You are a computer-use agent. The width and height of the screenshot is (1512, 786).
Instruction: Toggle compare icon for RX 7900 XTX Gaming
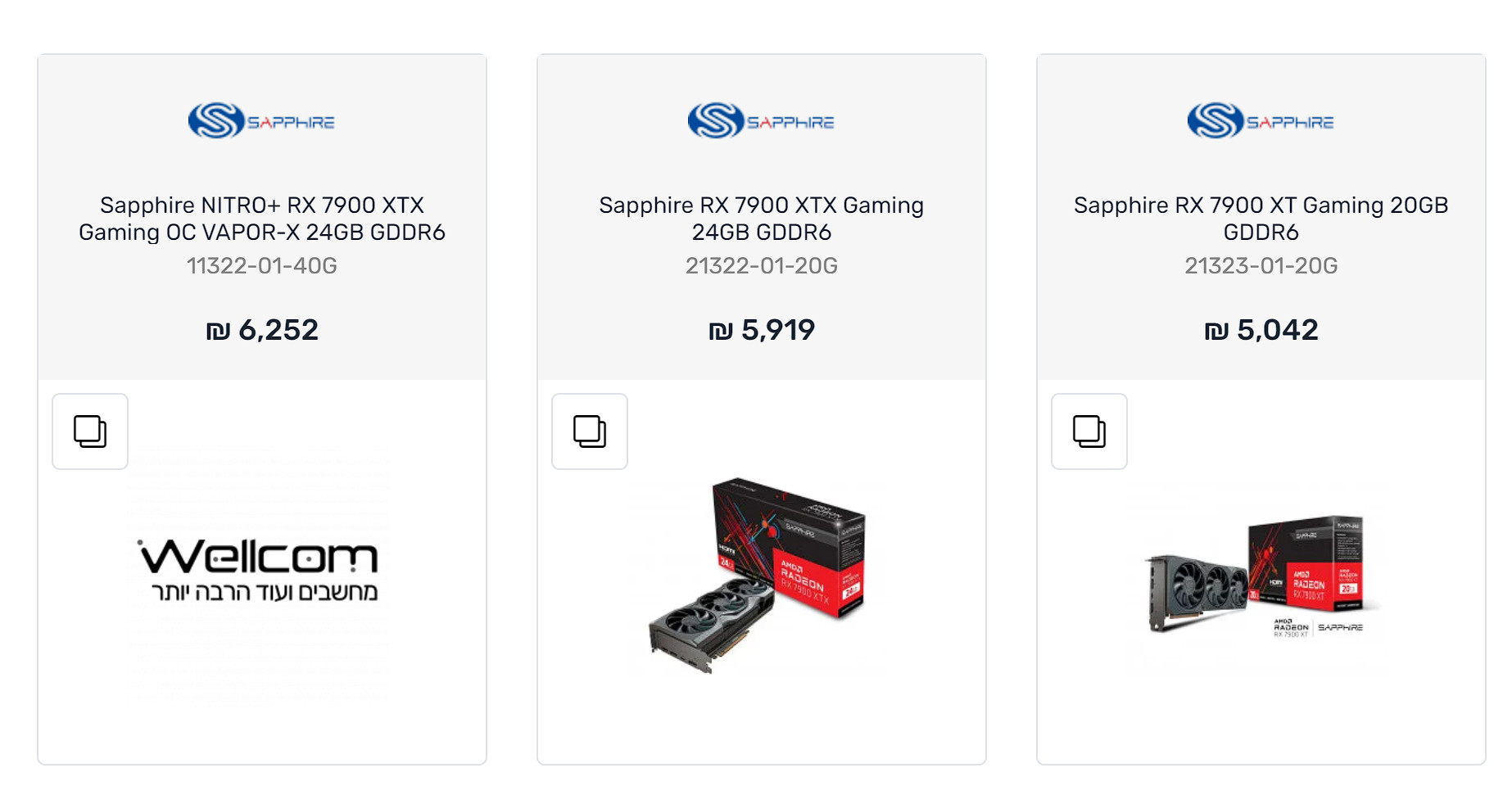(x=590, y=431)
